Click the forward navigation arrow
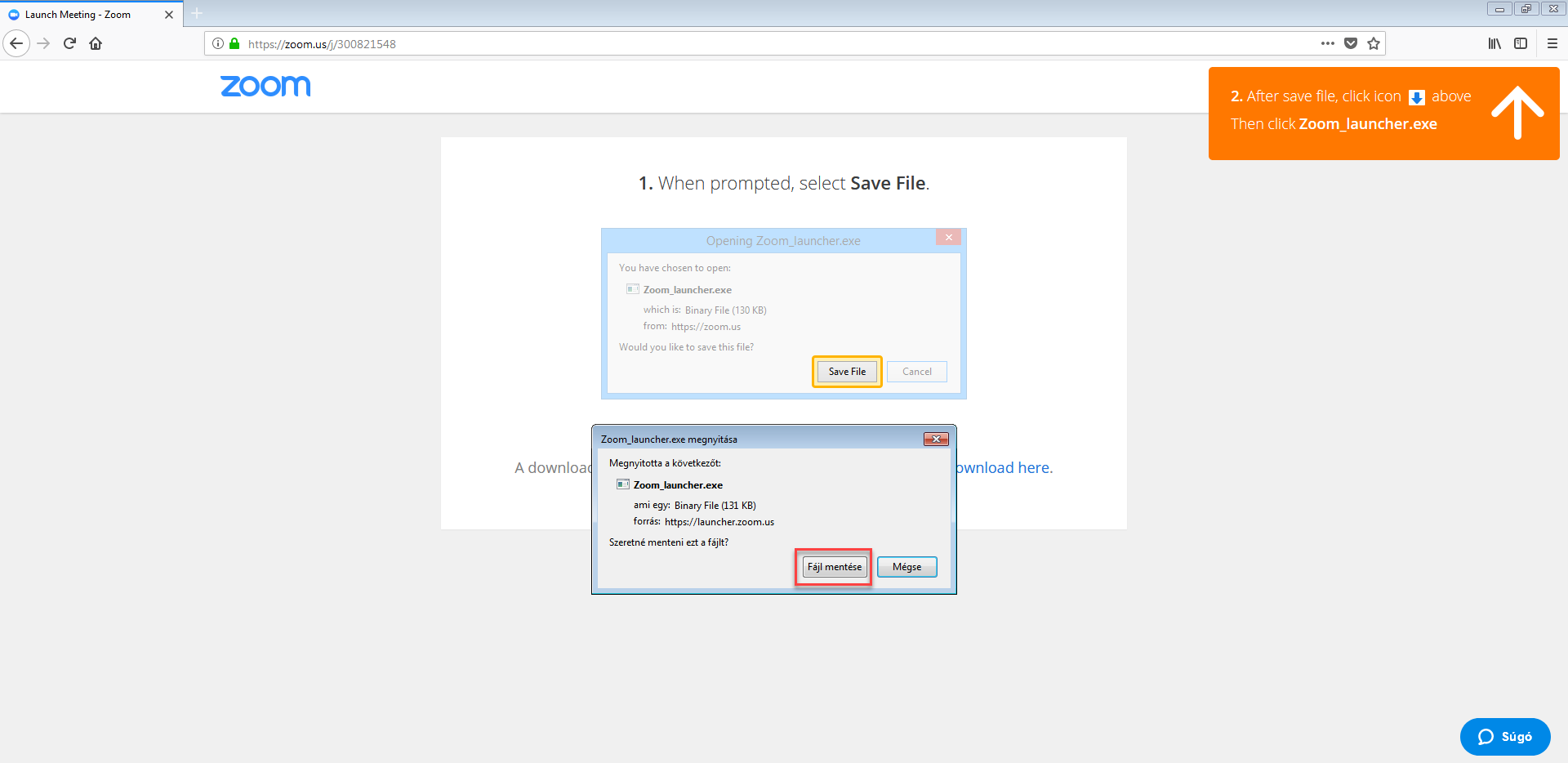Viewport: 1568px width, 763px height. [x=44, y=43]
